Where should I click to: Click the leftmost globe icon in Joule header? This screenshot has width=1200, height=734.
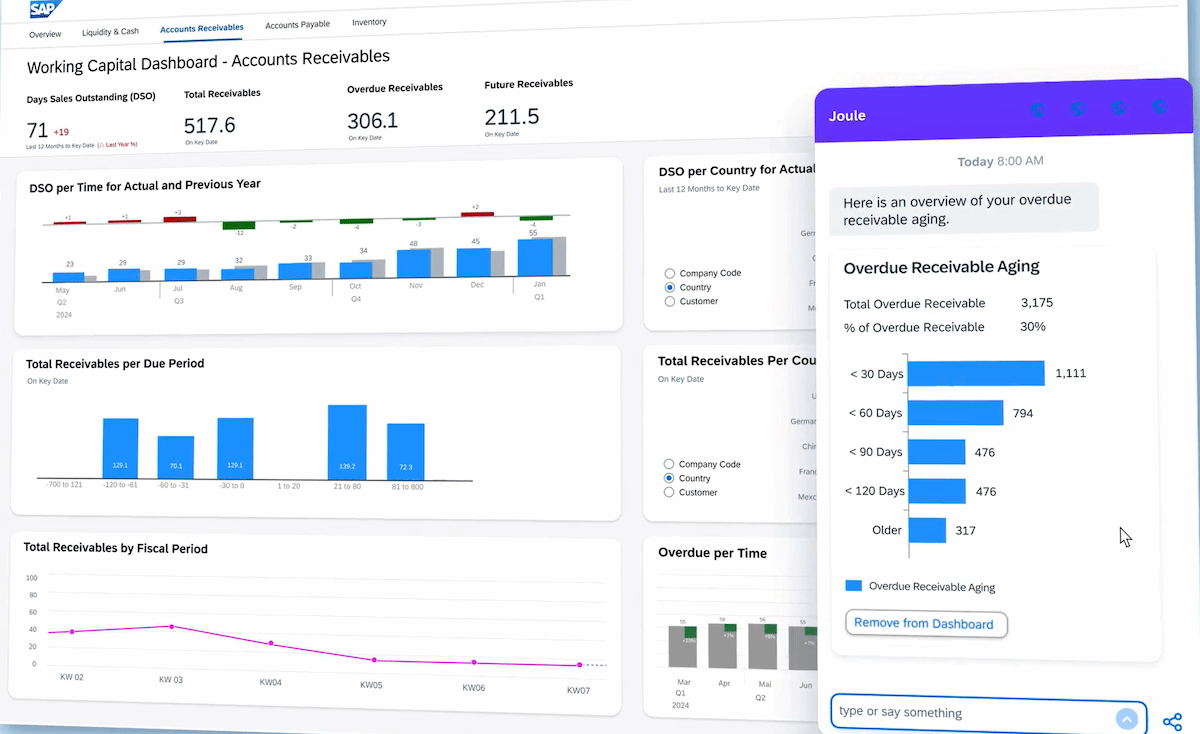coord(1037,109)
